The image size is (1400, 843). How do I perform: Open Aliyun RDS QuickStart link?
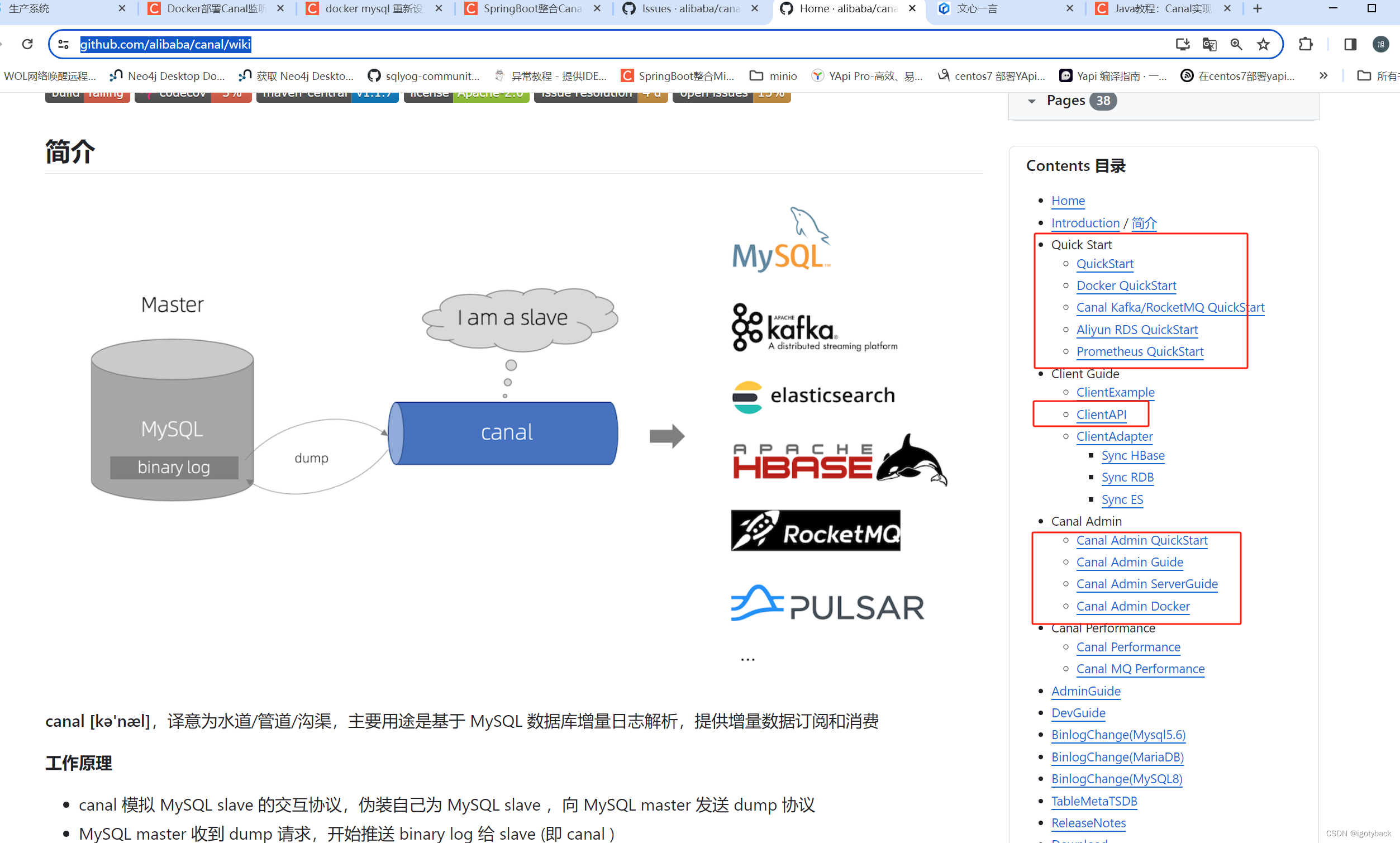pos(1137,330)
